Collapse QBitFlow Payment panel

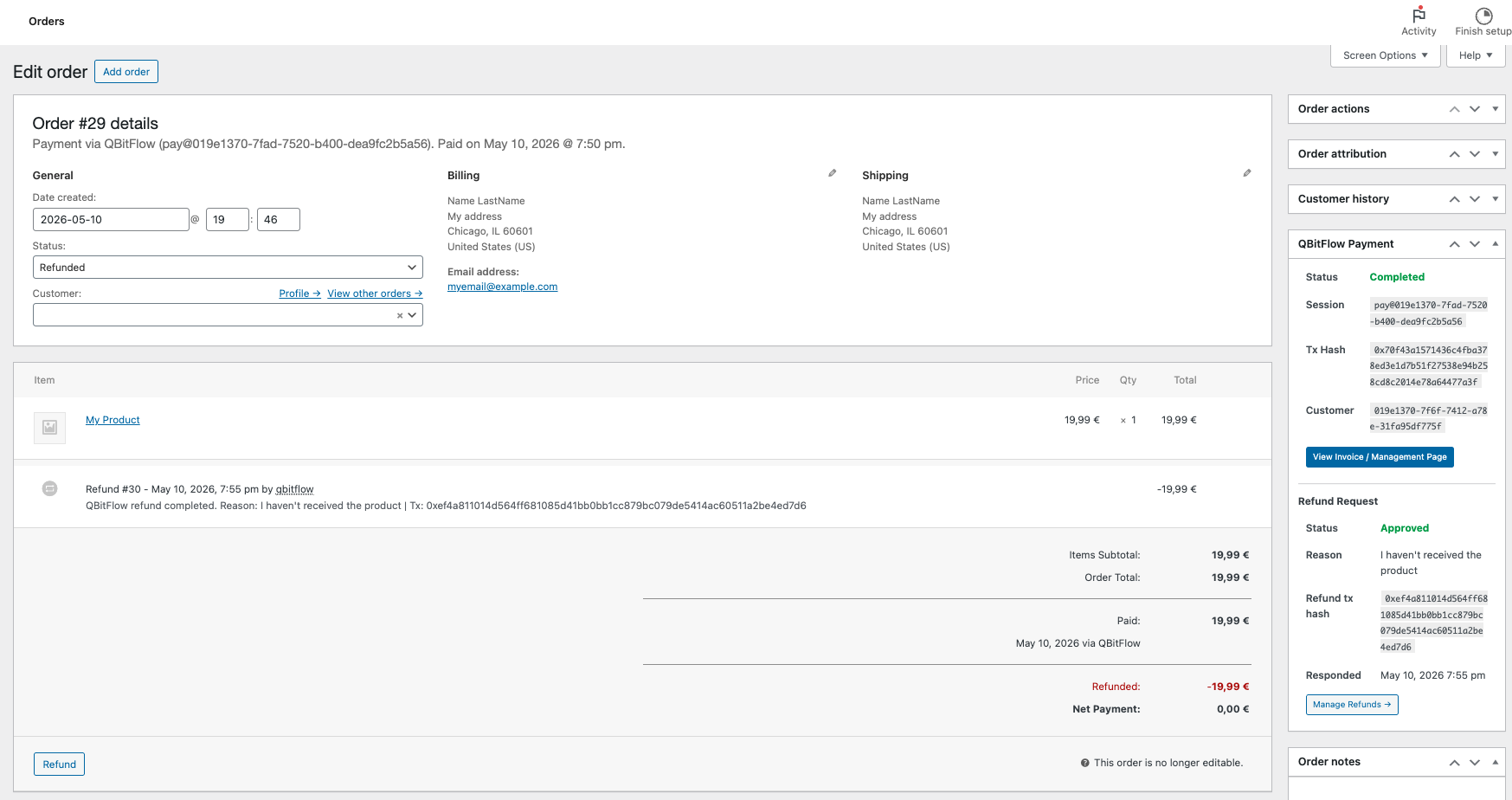tap(1495, 244)
